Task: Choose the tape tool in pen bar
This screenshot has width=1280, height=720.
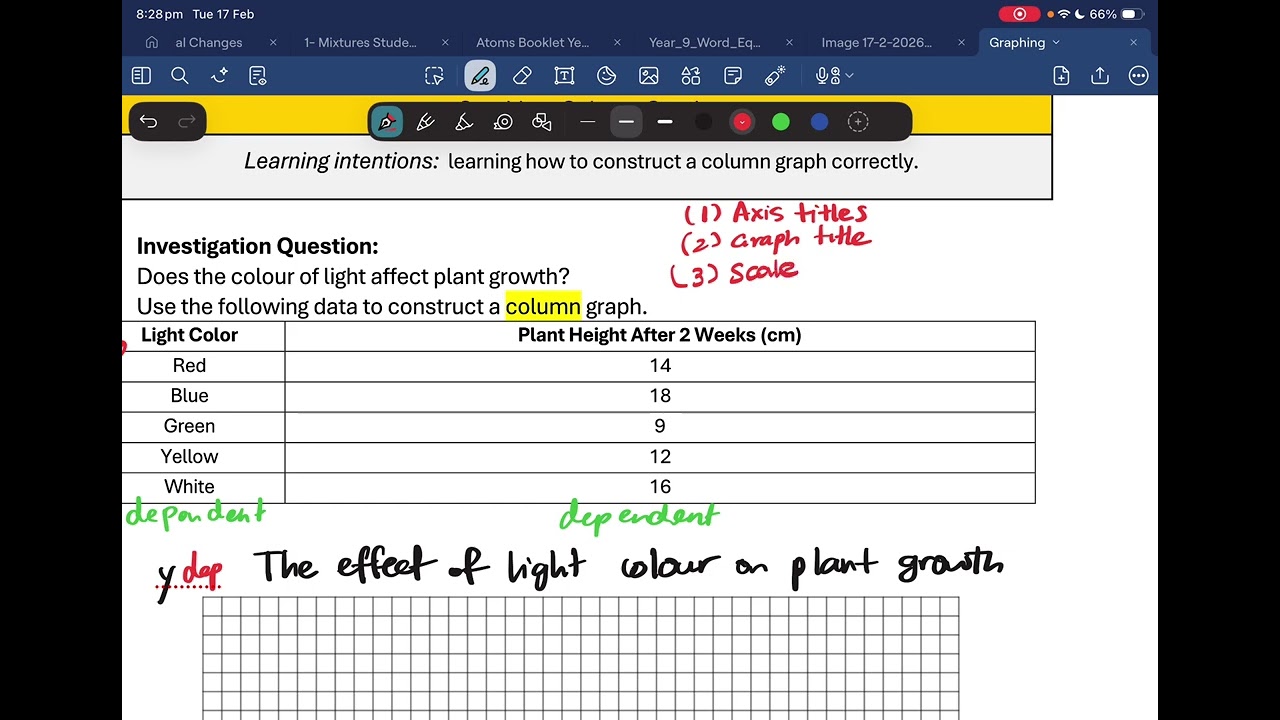Action: [503, 122]
